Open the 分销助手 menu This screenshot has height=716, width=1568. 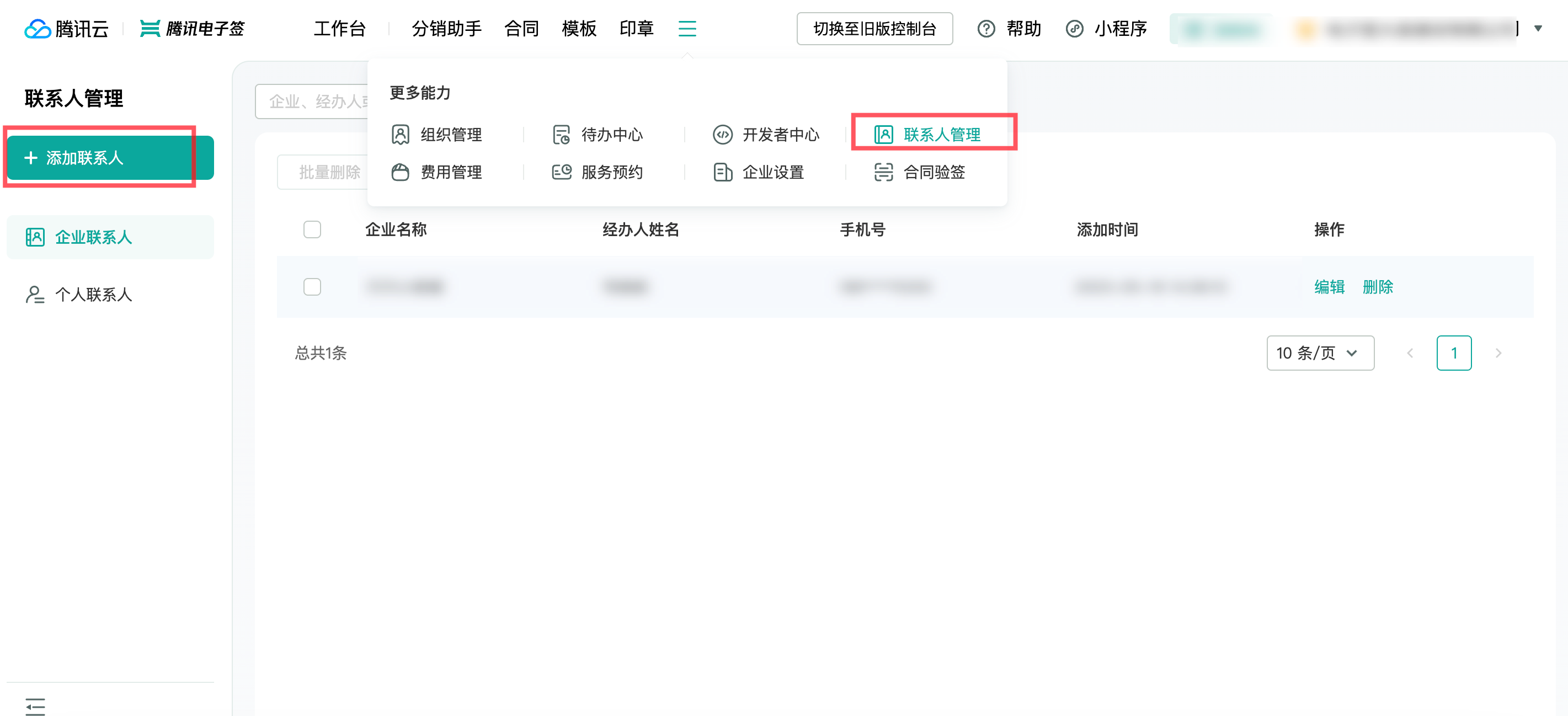[446, 29]
